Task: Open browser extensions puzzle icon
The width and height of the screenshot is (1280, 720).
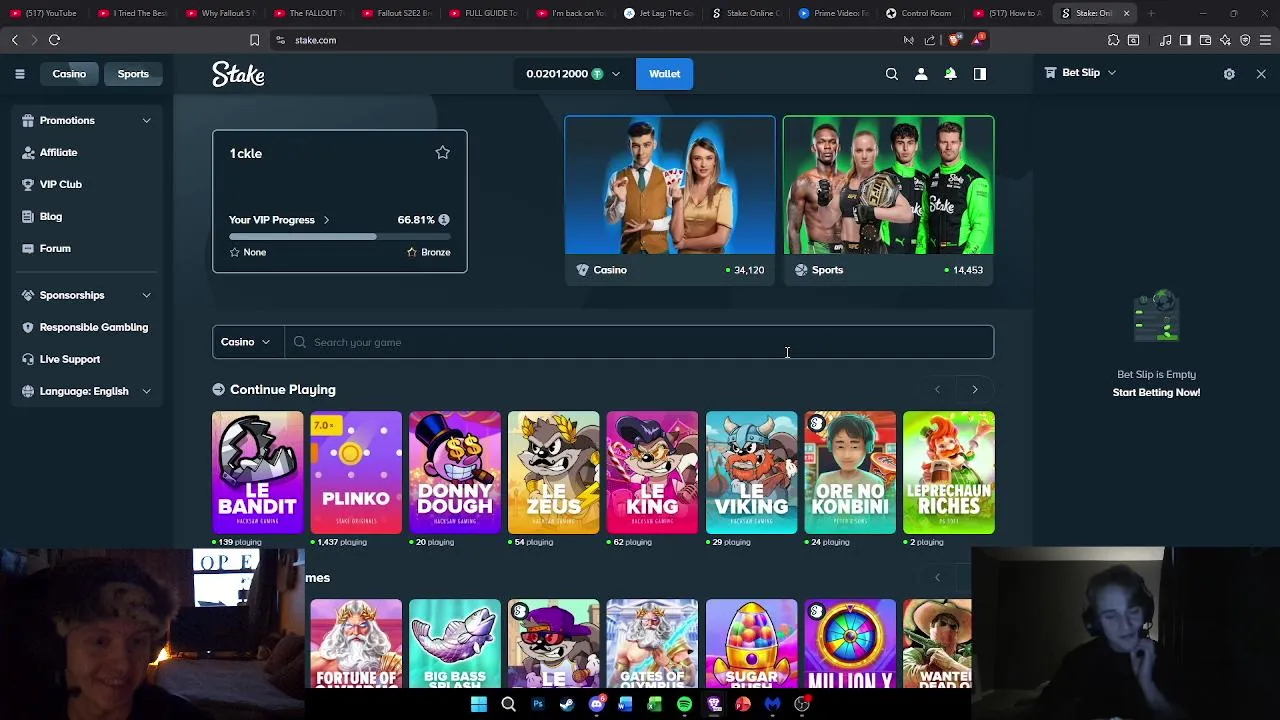Action: [1113, 40]
